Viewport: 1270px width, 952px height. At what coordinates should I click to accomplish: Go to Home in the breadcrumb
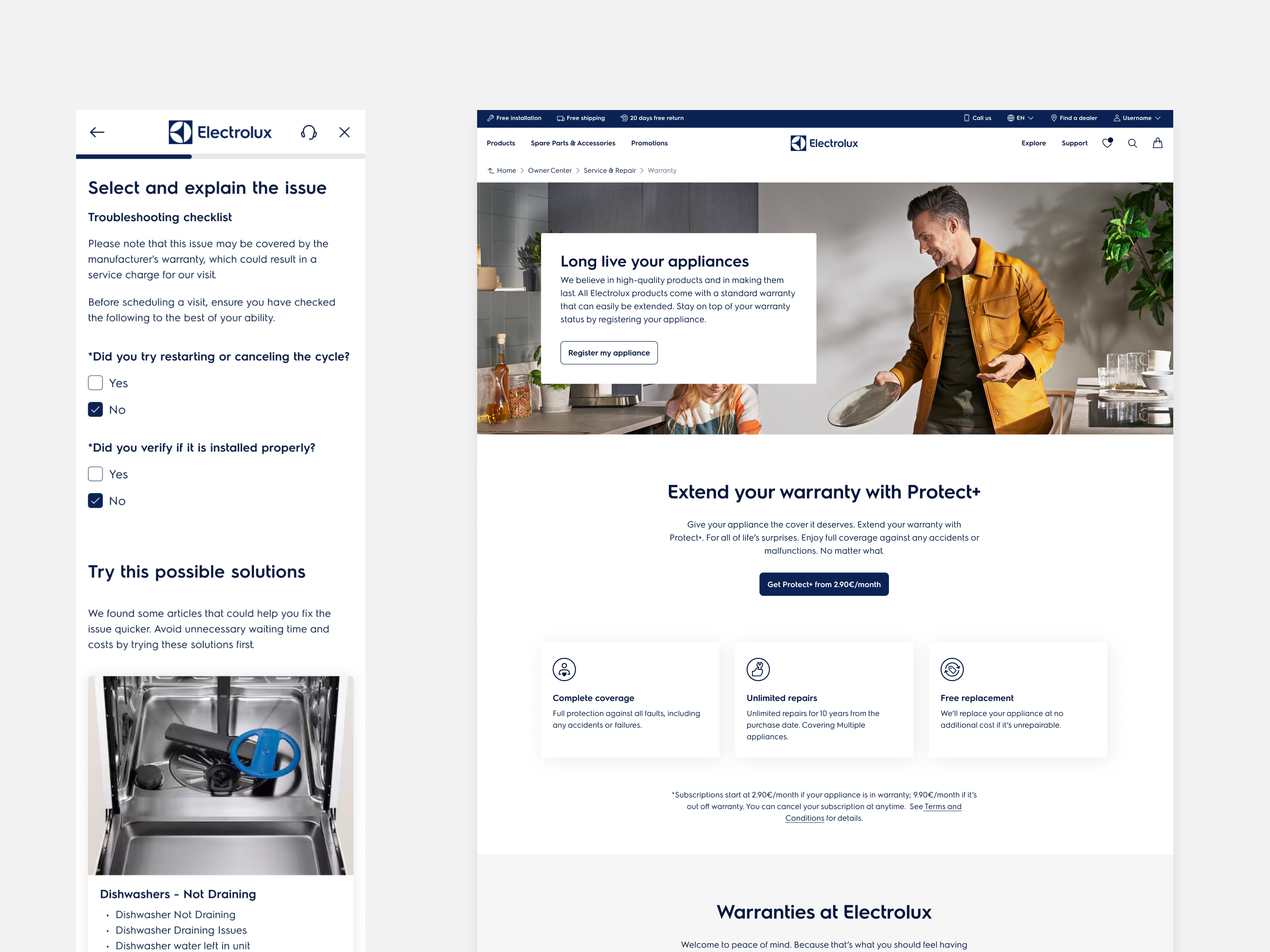point(506,170)
